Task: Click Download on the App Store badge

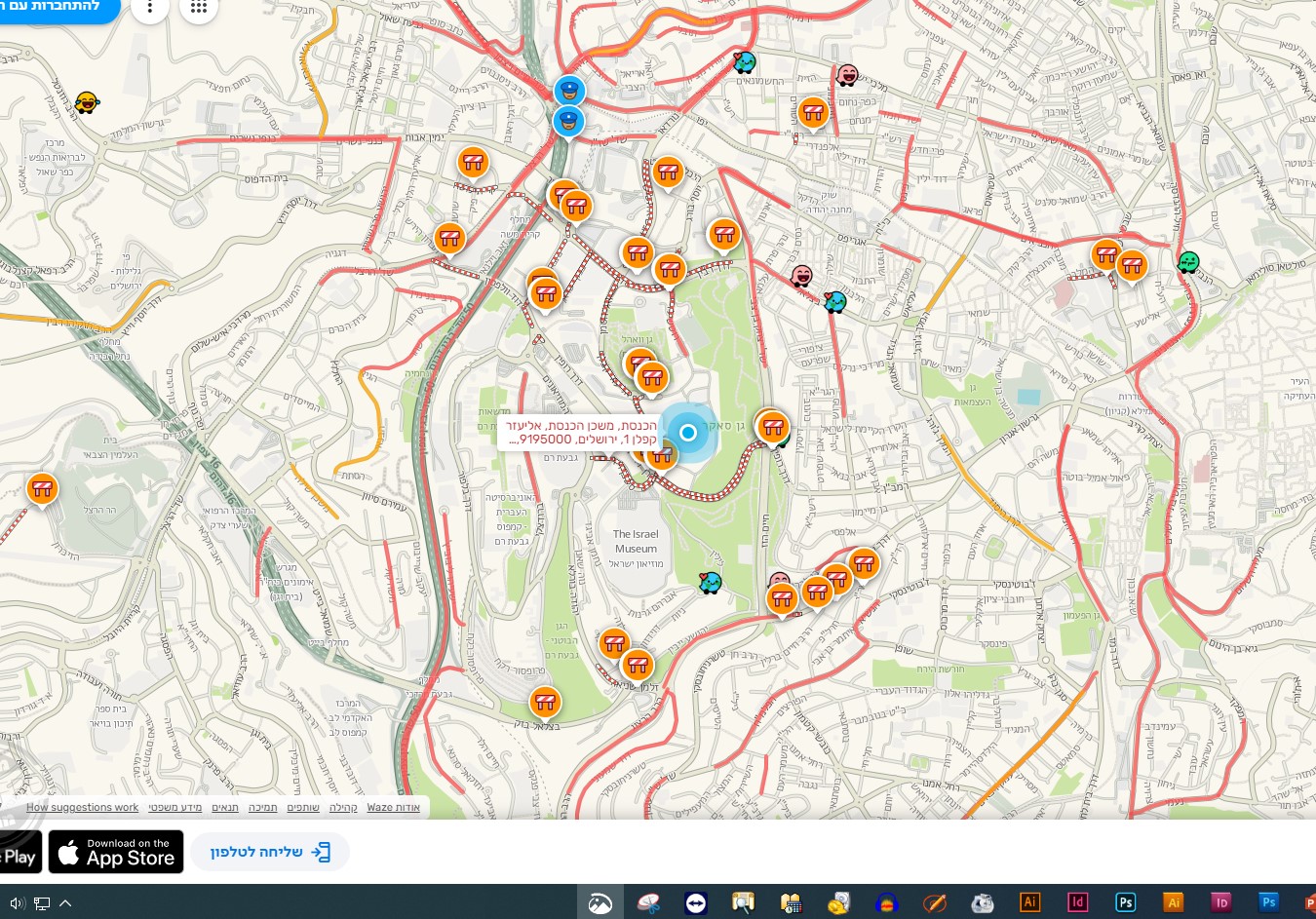Action: pos(116,852)
